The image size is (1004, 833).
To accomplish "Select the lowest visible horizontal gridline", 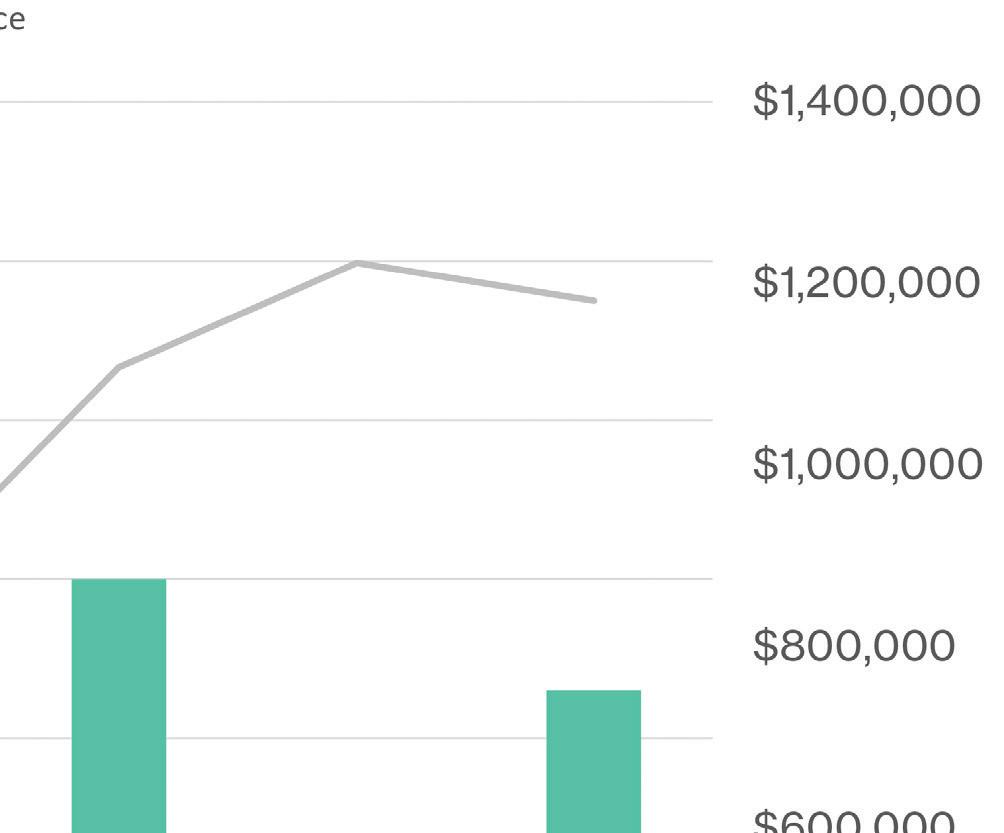I will click(356, 738).
